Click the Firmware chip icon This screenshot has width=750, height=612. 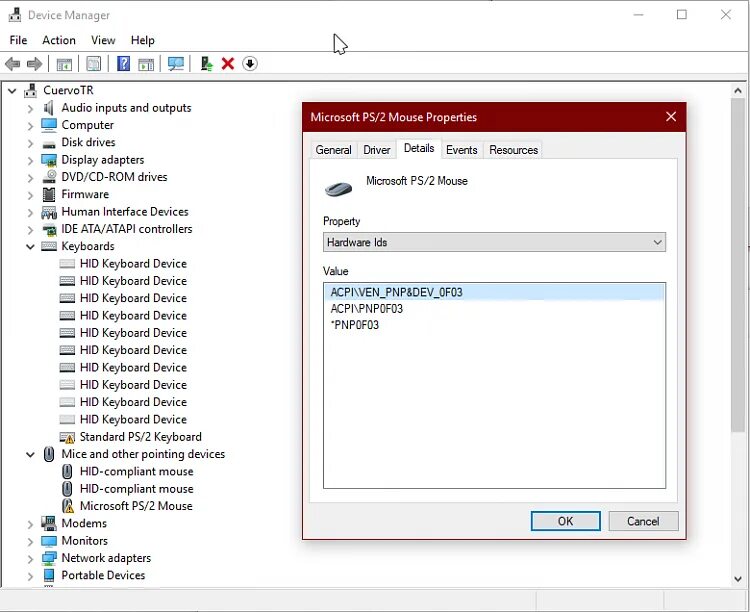click(x=49, y=194)
